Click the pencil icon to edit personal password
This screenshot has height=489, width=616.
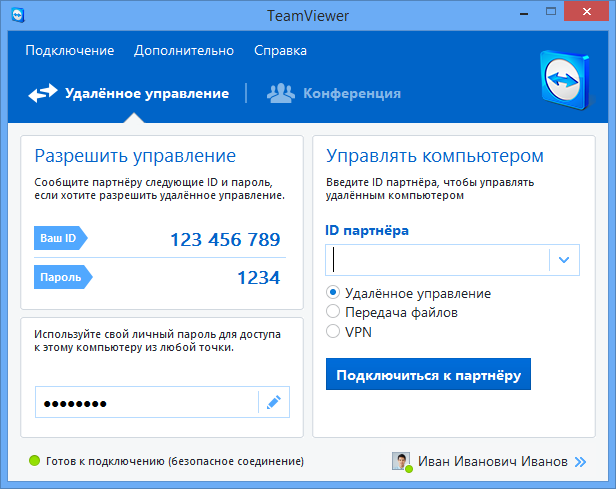274,402
